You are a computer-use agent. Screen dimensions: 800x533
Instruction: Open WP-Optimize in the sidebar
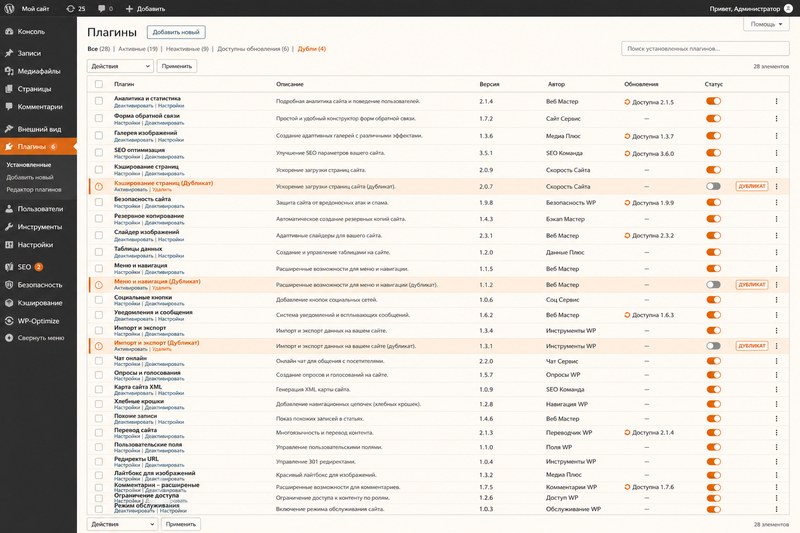point(38,321)
